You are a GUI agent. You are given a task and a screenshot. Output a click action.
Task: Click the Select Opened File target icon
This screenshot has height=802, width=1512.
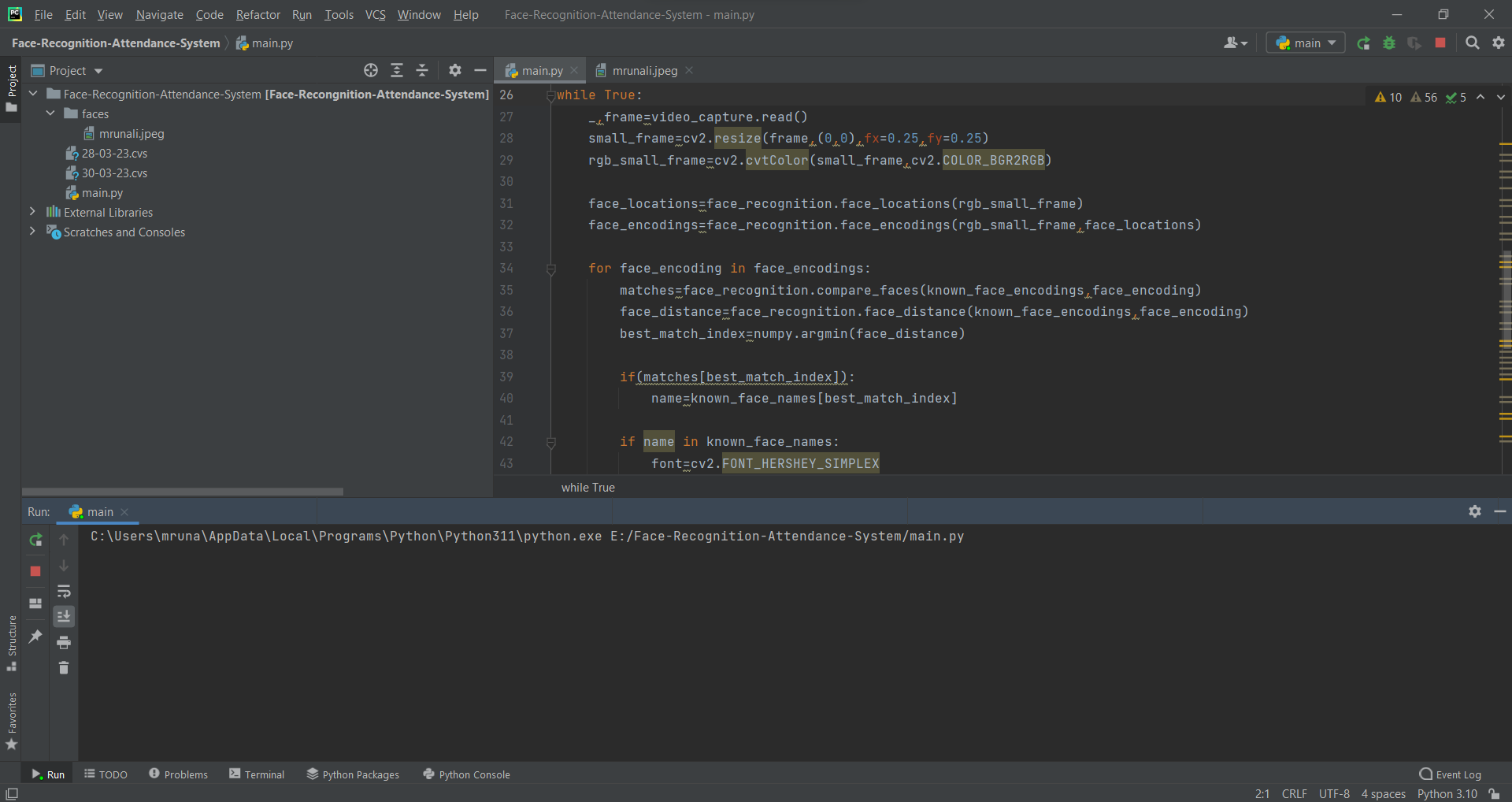tap(371, 70)
